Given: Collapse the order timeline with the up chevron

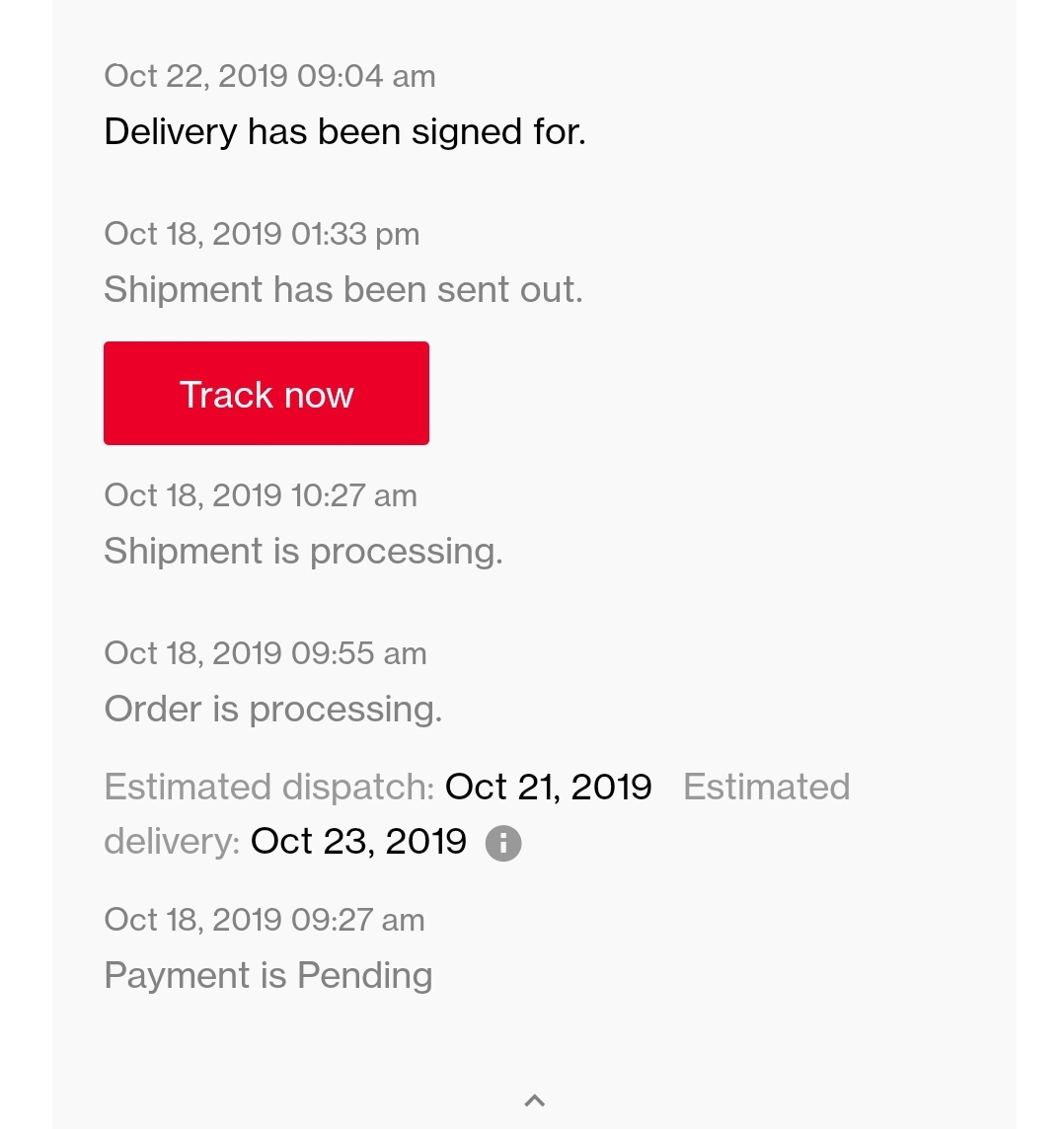Looking at the screenshot, I should pos(535,1100).
